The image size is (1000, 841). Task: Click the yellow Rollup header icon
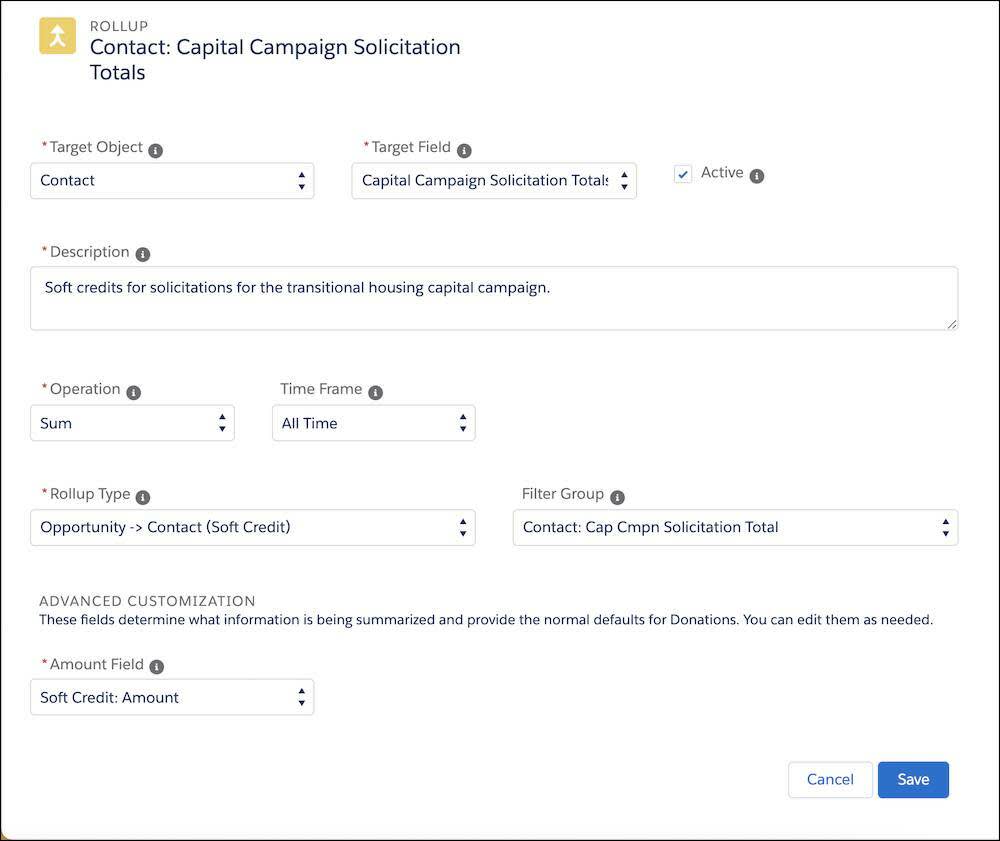(57, 36)
